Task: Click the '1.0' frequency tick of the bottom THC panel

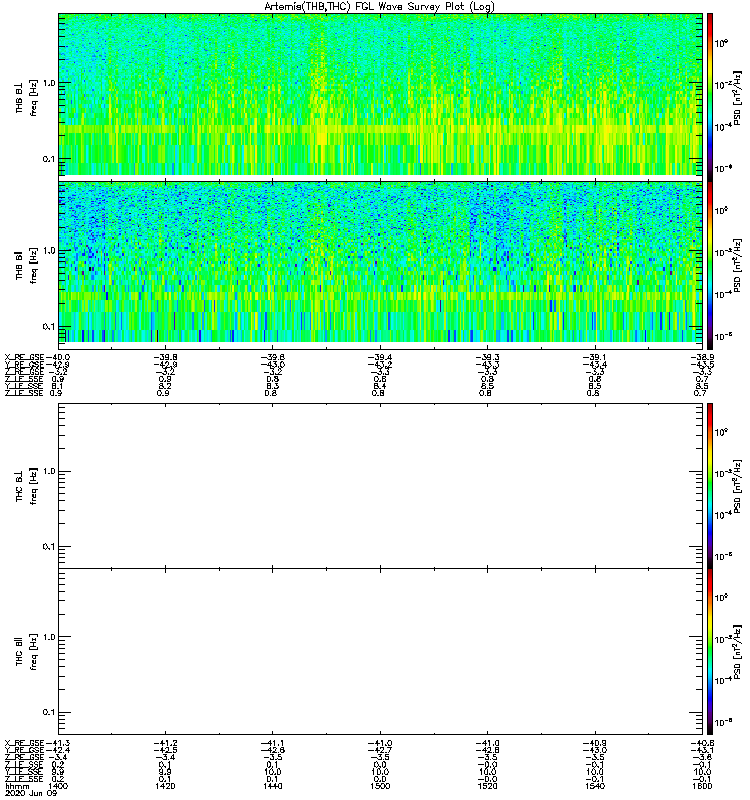Action: pos(49,637)
